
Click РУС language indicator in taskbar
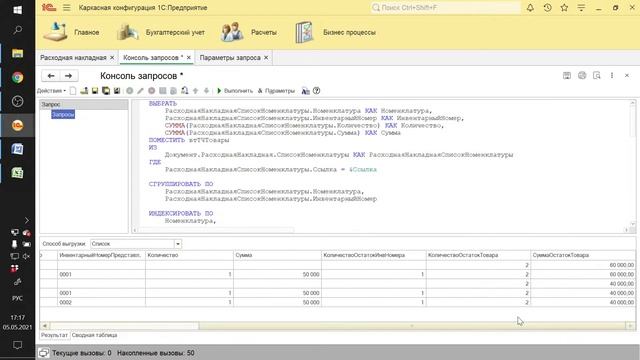pyautogui.click(x=18, y=298)
